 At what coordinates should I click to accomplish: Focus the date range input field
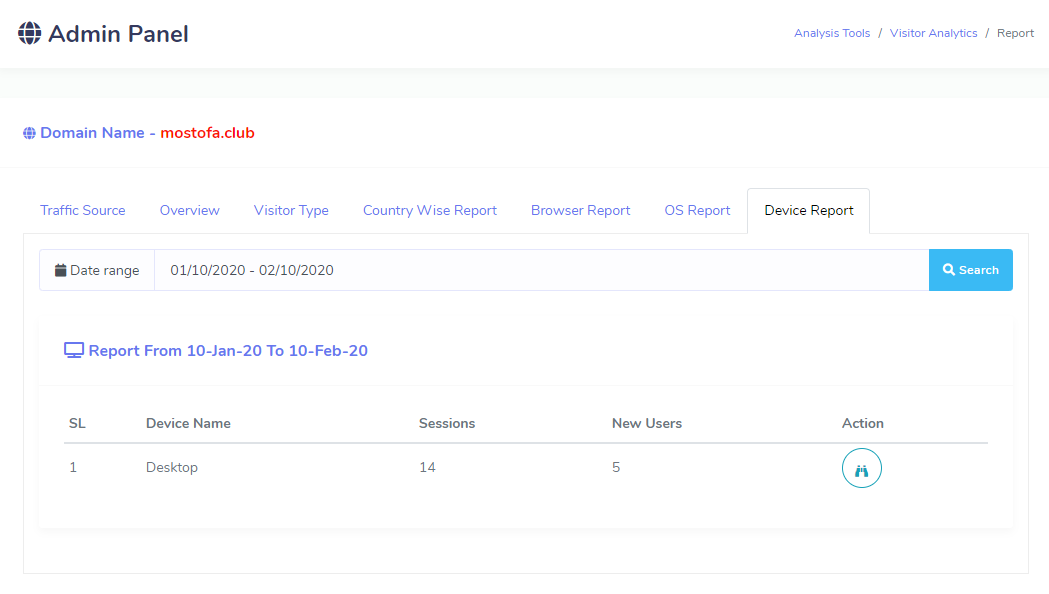tap(540, 270)
